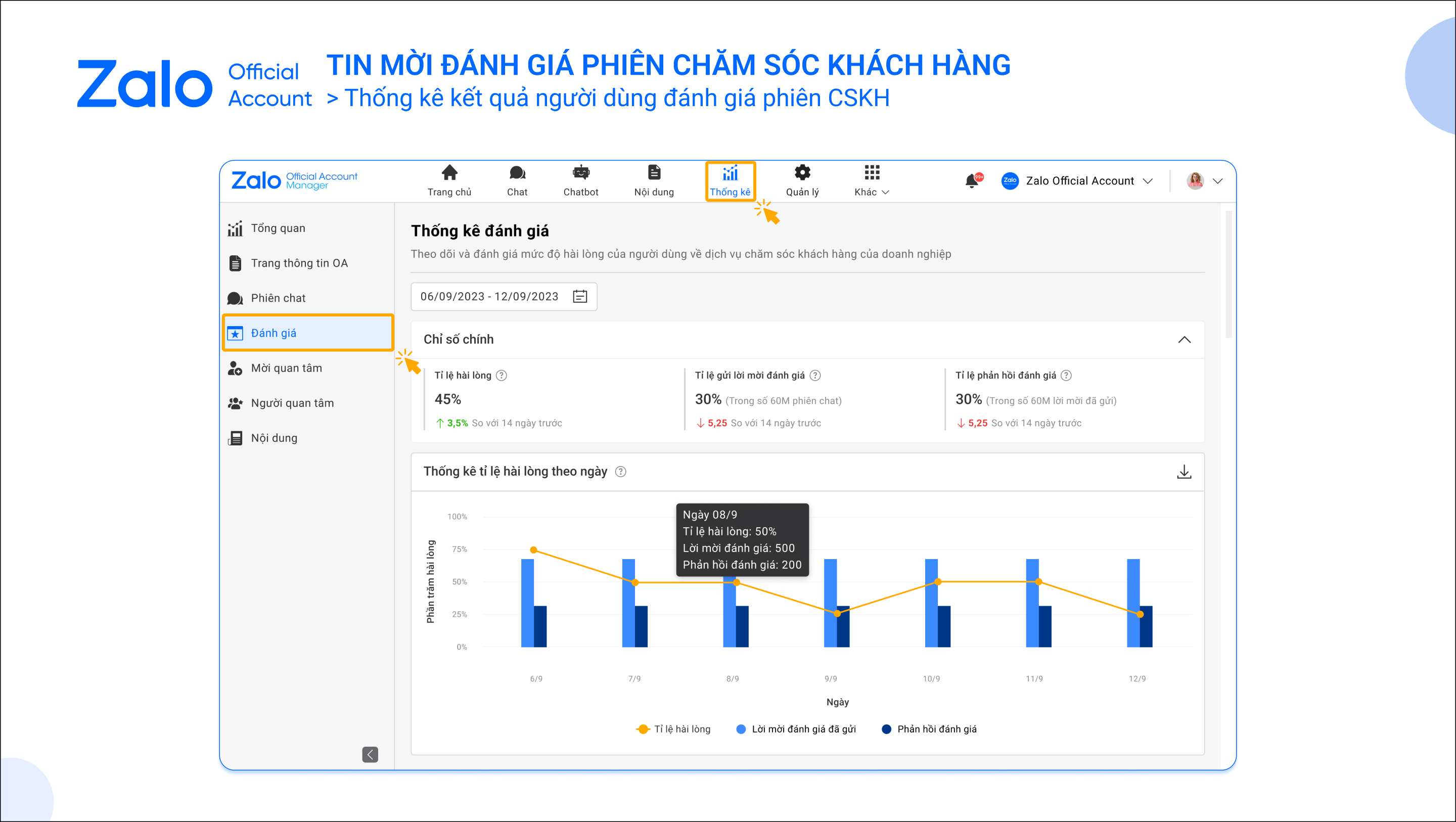The image size is (1456, 822).
Task: Click the 6/9 data point on the line
Action: (533, 550)
